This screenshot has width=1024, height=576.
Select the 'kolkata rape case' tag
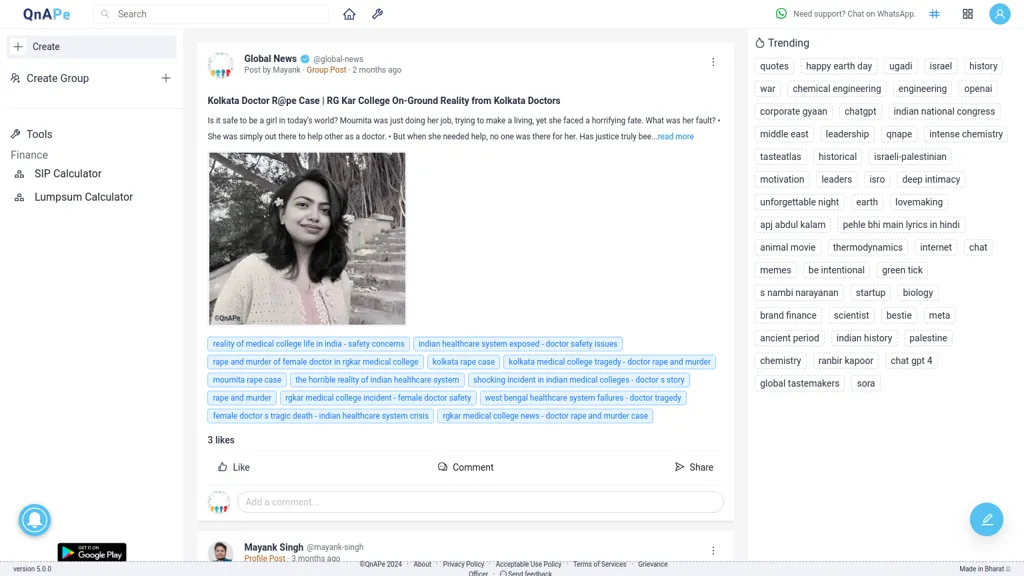click(463, 362)
